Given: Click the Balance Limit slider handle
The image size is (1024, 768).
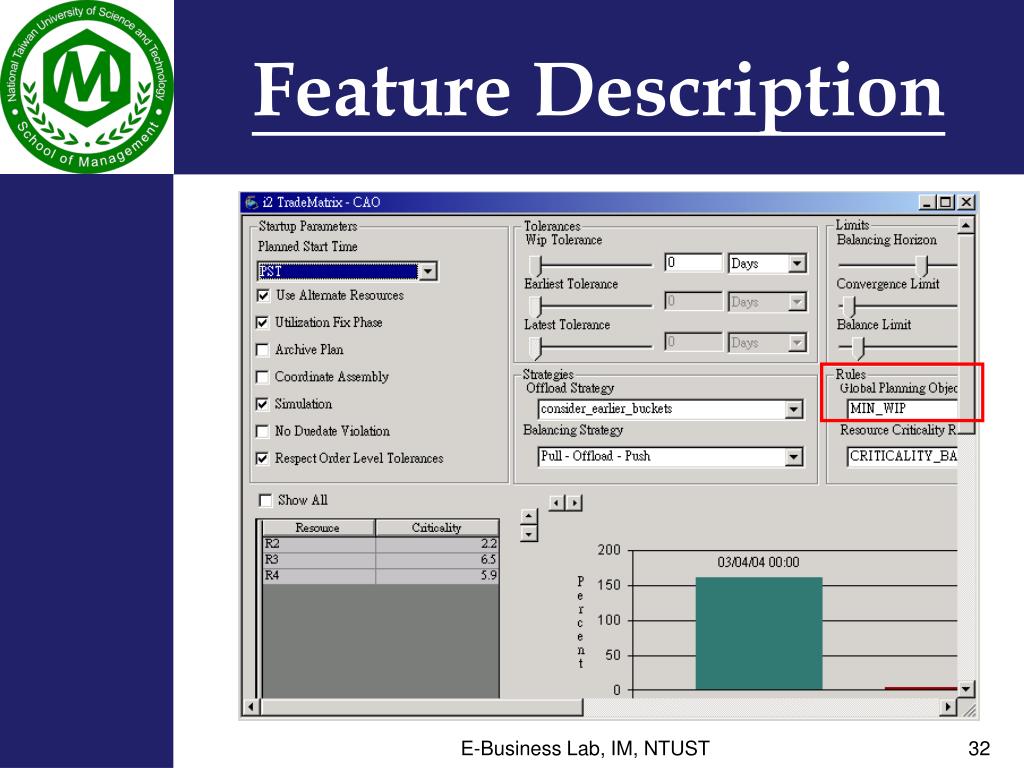Looking at the screenshot, I should point(858,347).
